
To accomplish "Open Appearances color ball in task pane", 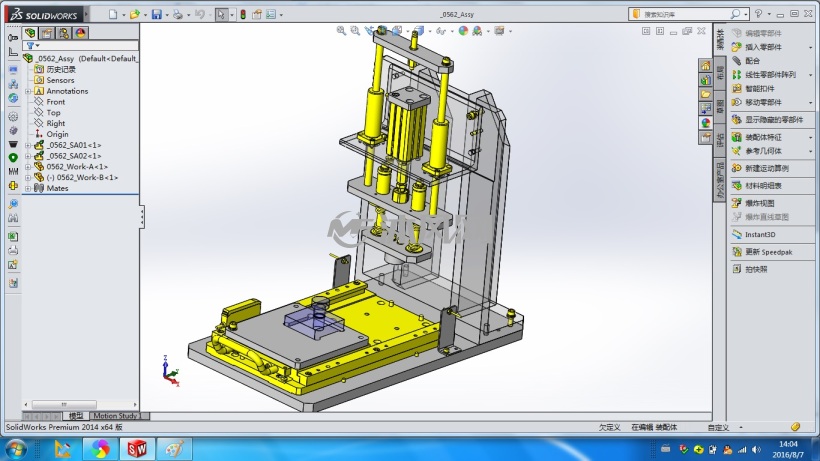I will point(706,123).
